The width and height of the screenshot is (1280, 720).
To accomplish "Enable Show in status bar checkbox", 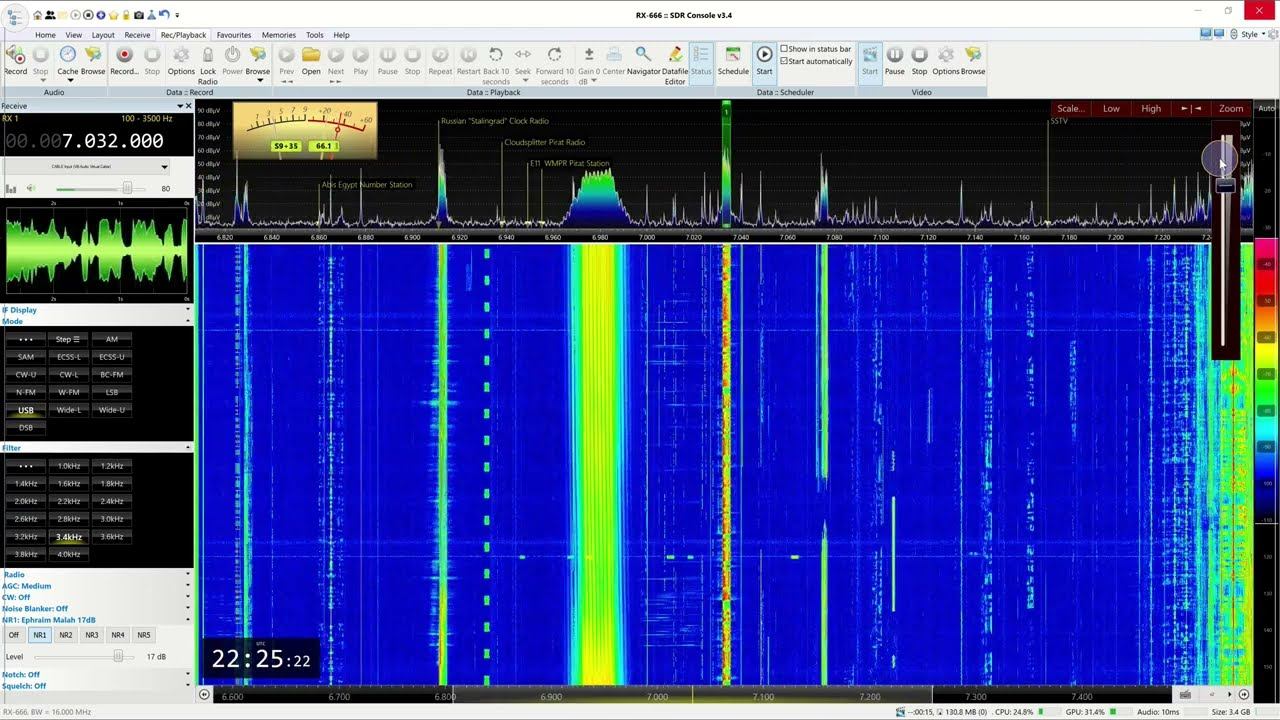I will [x=784, y=49].
